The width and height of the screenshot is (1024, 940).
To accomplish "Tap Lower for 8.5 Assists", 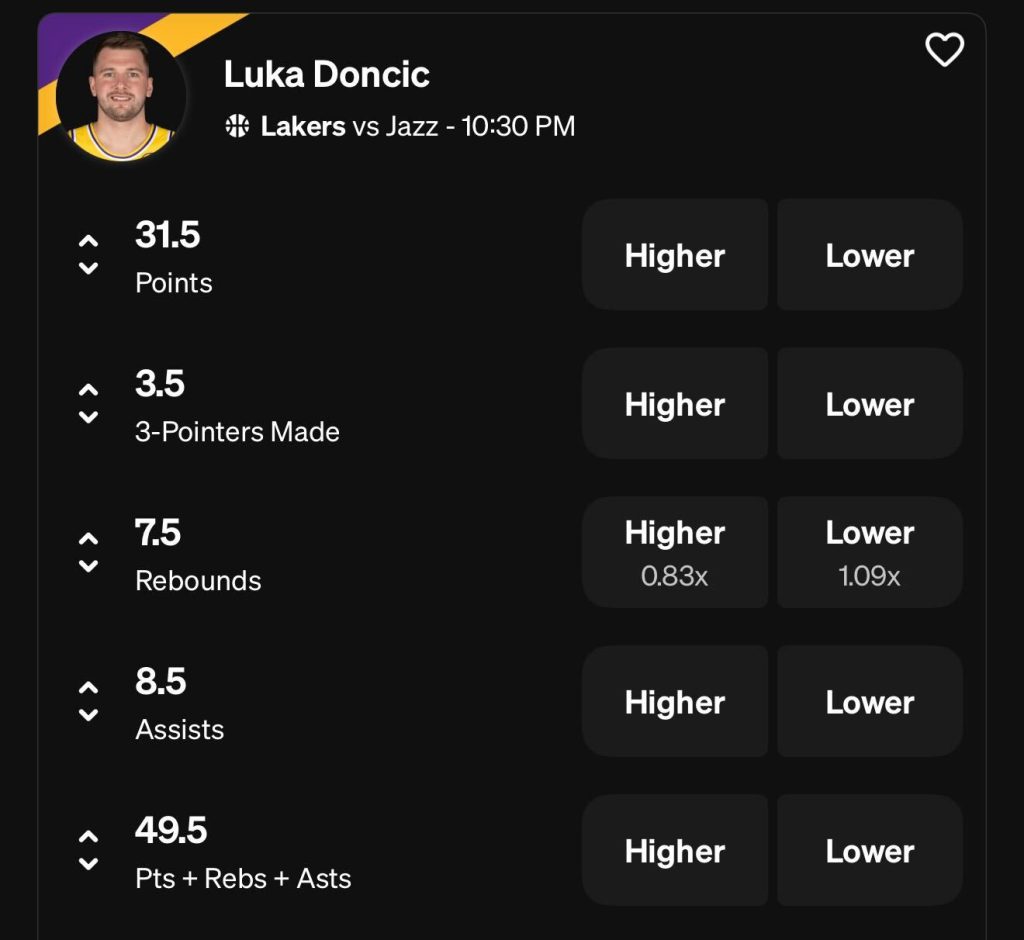I will pos(870,702).
